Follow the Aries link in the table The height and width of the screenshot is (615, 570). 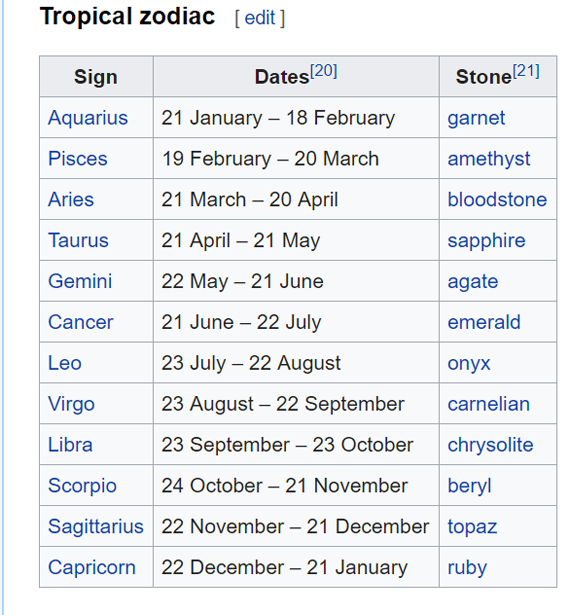tap(71, 199)
